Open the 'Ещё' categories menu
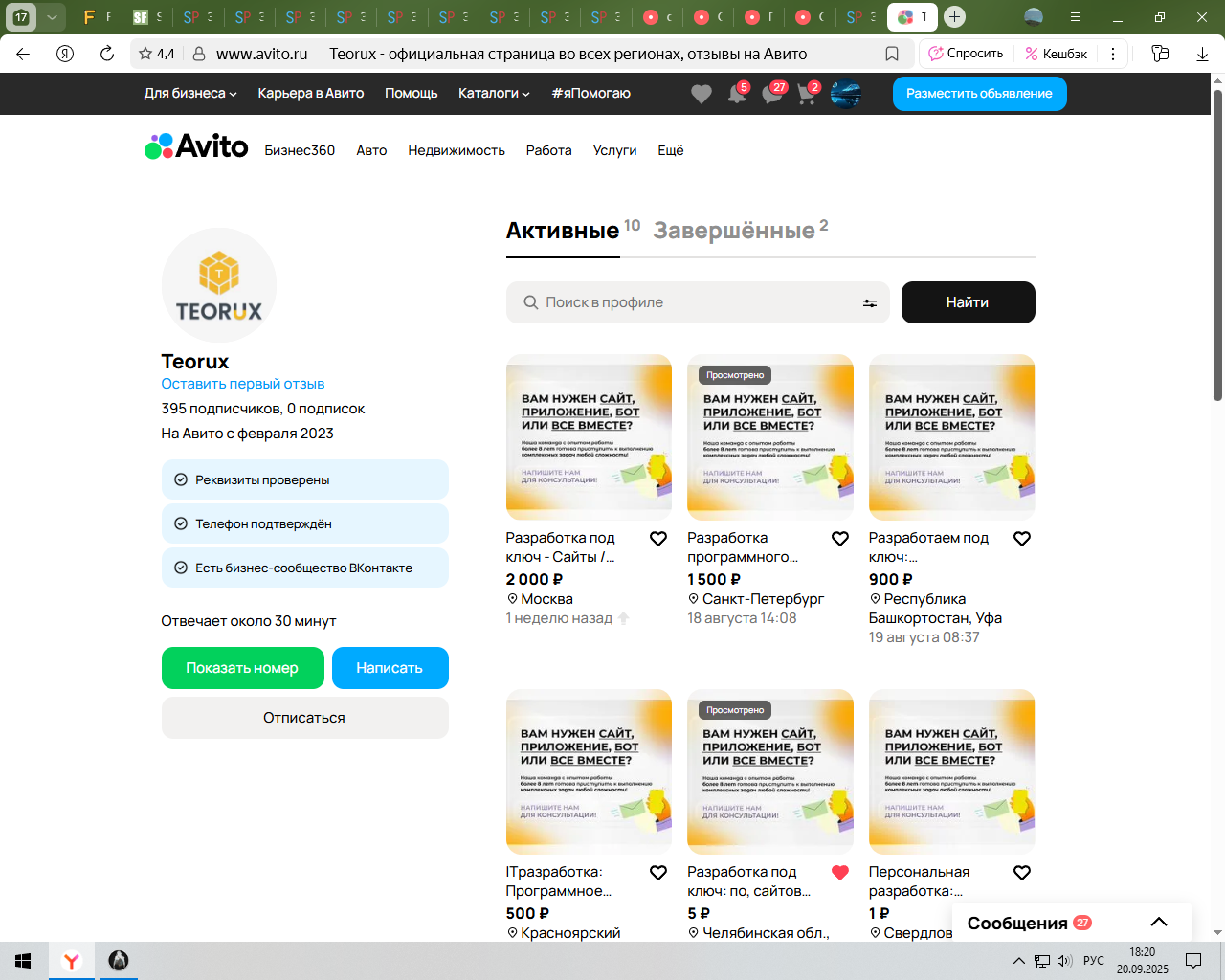This screenshot has height=980, width=1225. point(671,150)
